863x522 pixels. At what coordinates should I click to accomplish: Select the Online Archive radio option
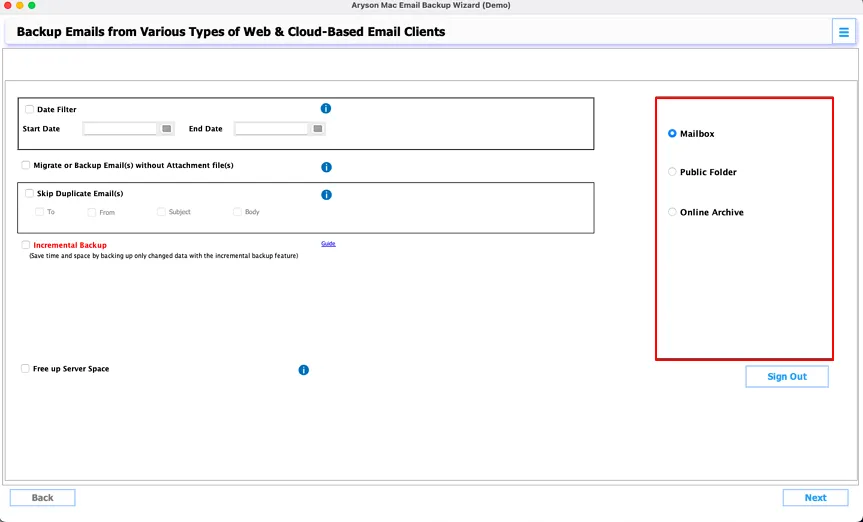(x=672, y=212)
